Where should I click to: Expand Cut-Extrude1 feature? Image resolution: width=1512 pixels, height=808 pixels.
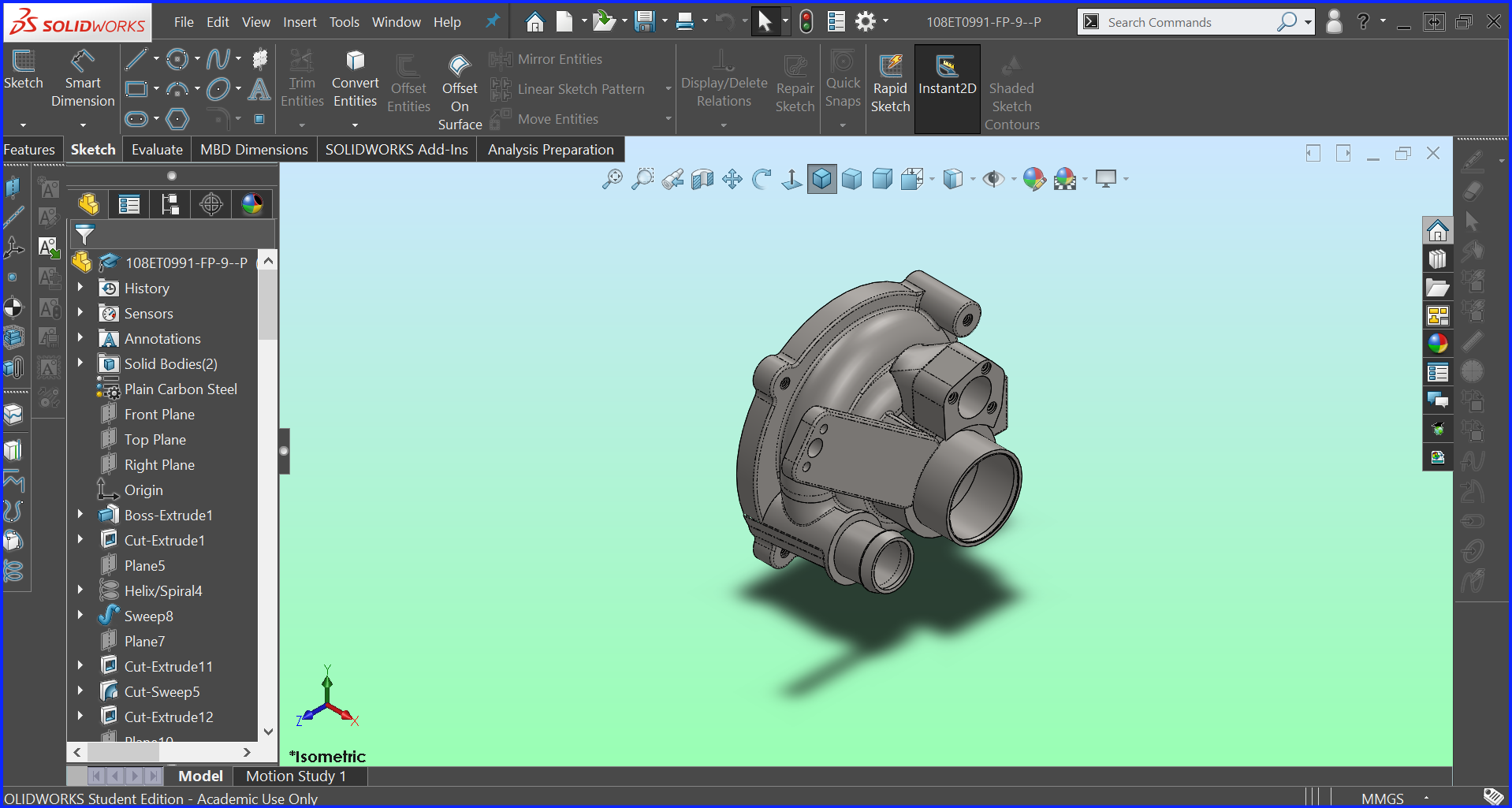tap(80, 540)
